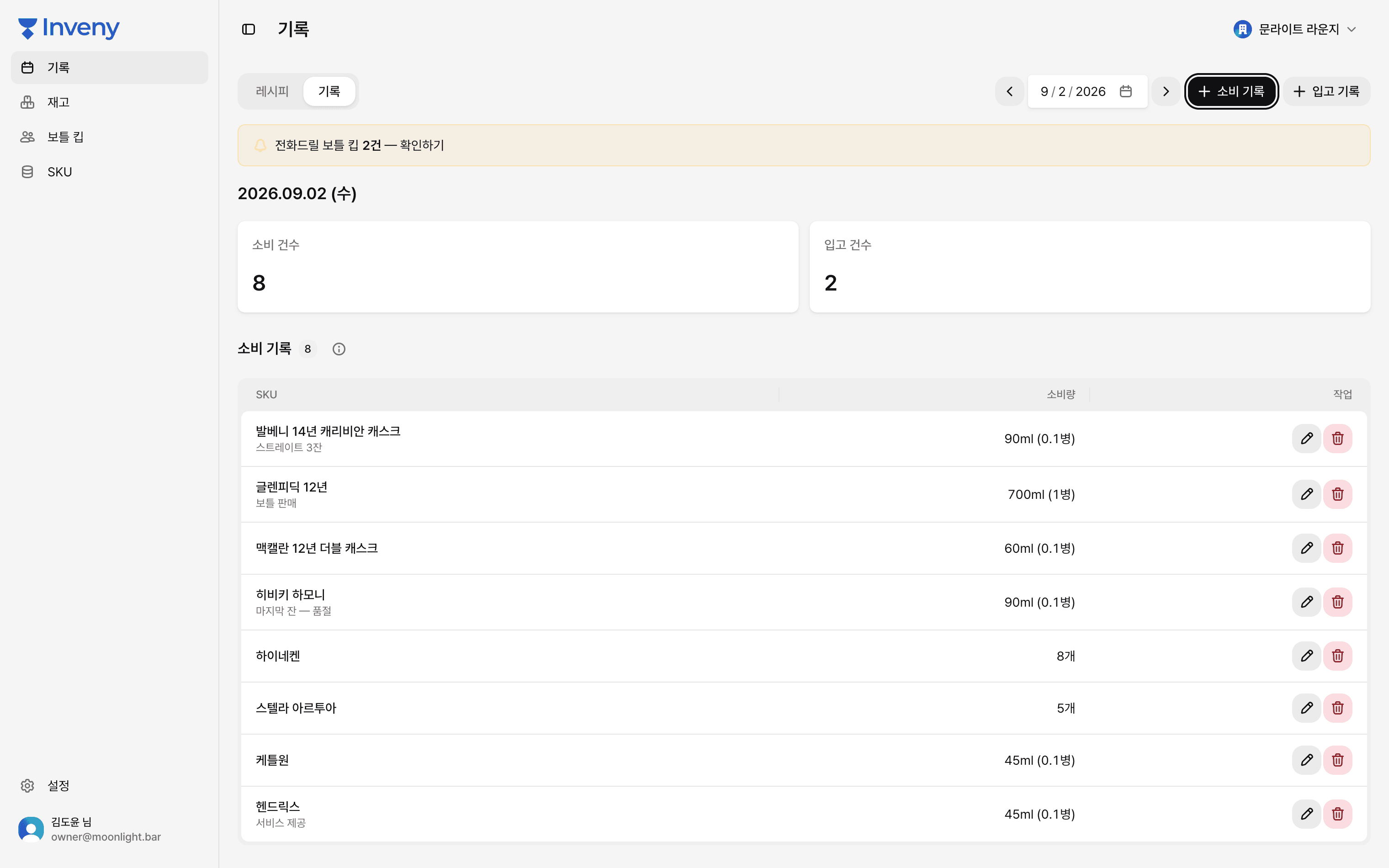The width and height of the screenshot is (1389, 868).
Task: Edit the 헨드릭스 record
Action: pyautogui.click(x=1306, y=814)
